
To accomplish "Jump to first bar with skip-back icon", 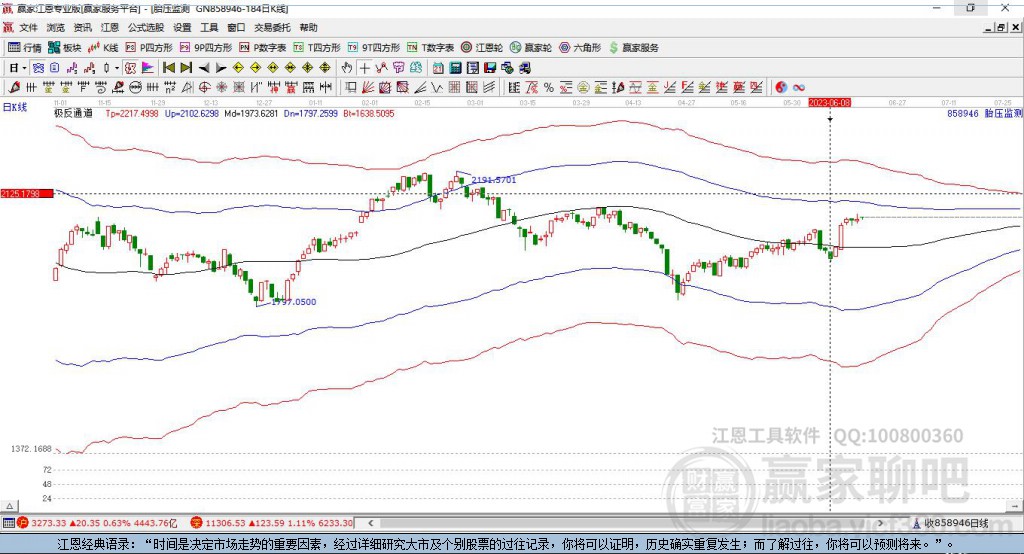I will point(169,68).
